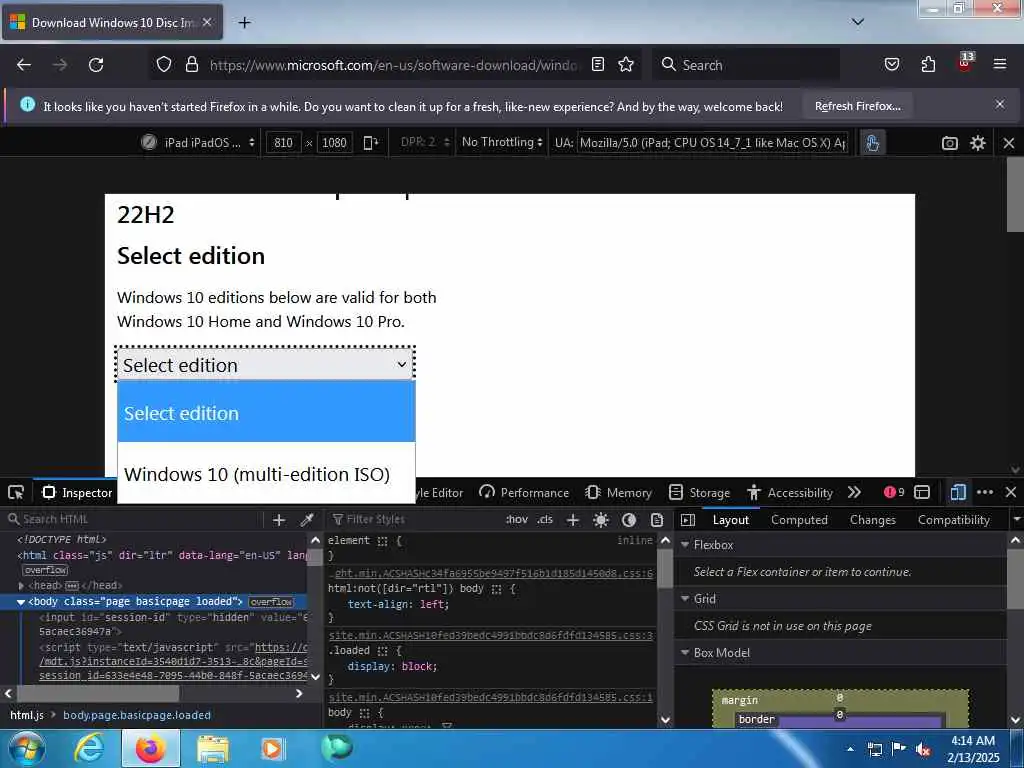Click the viewport height field 1080

point(334,142)
